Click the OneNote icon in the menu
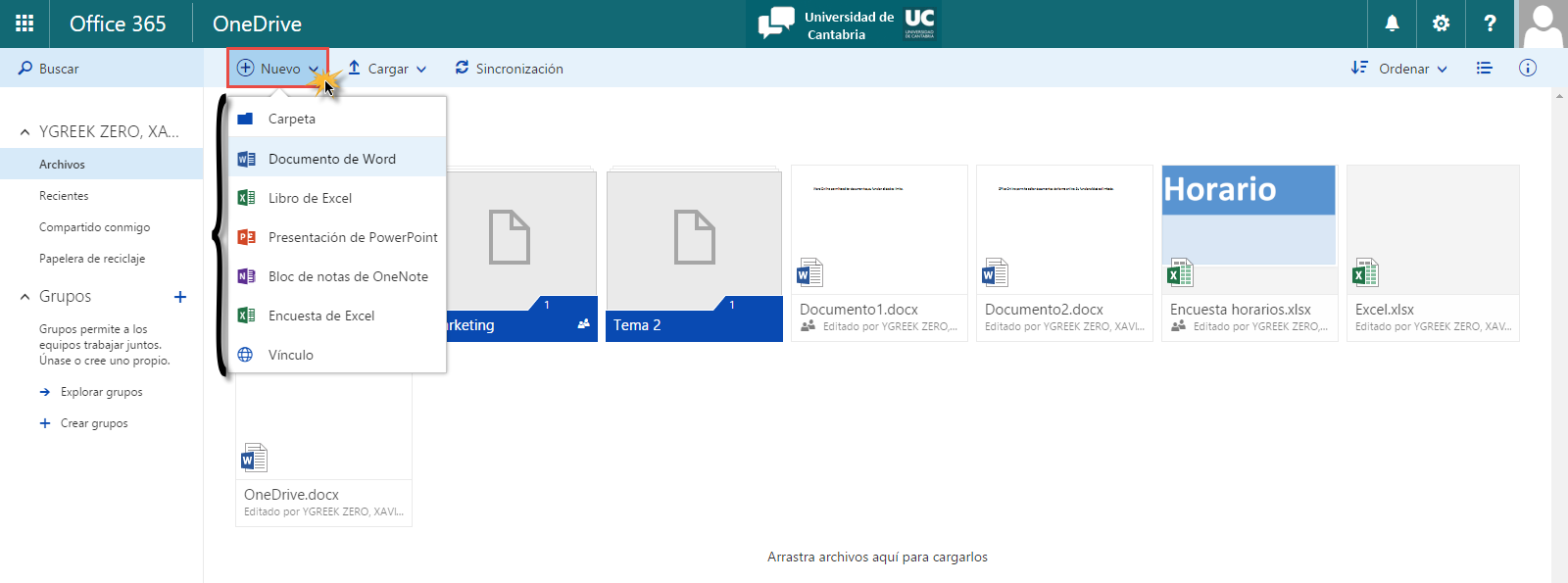Image resolution: width=1568 pixels, height=583 pixels. [246, 276]
